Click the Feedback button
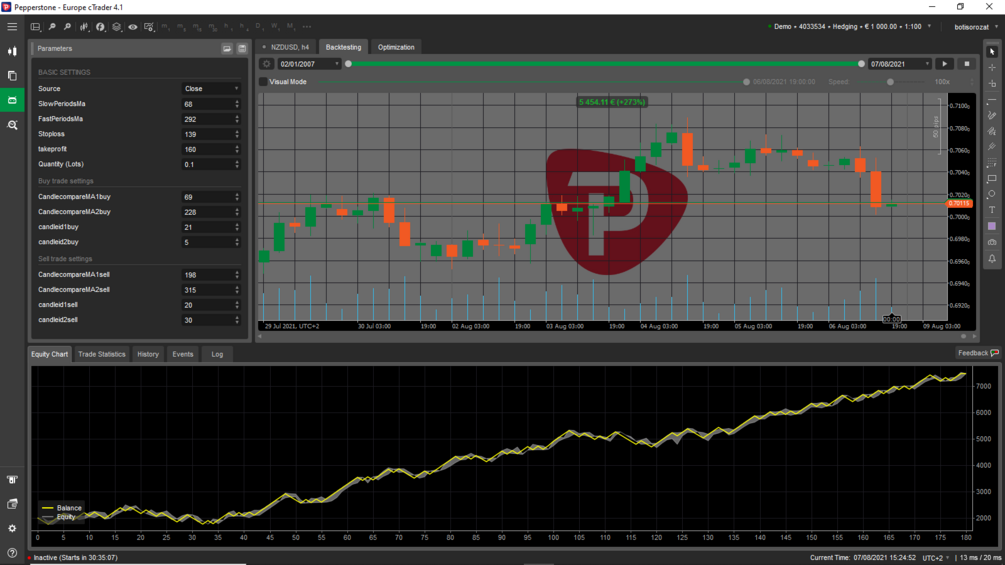The width and height of the screenshot is (1005, 565). click(978, 353)
